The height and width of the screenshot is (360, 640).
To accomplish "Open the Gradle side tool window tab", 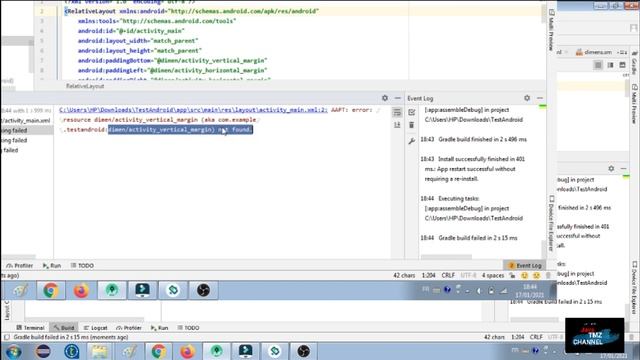I will click(635, 64).
